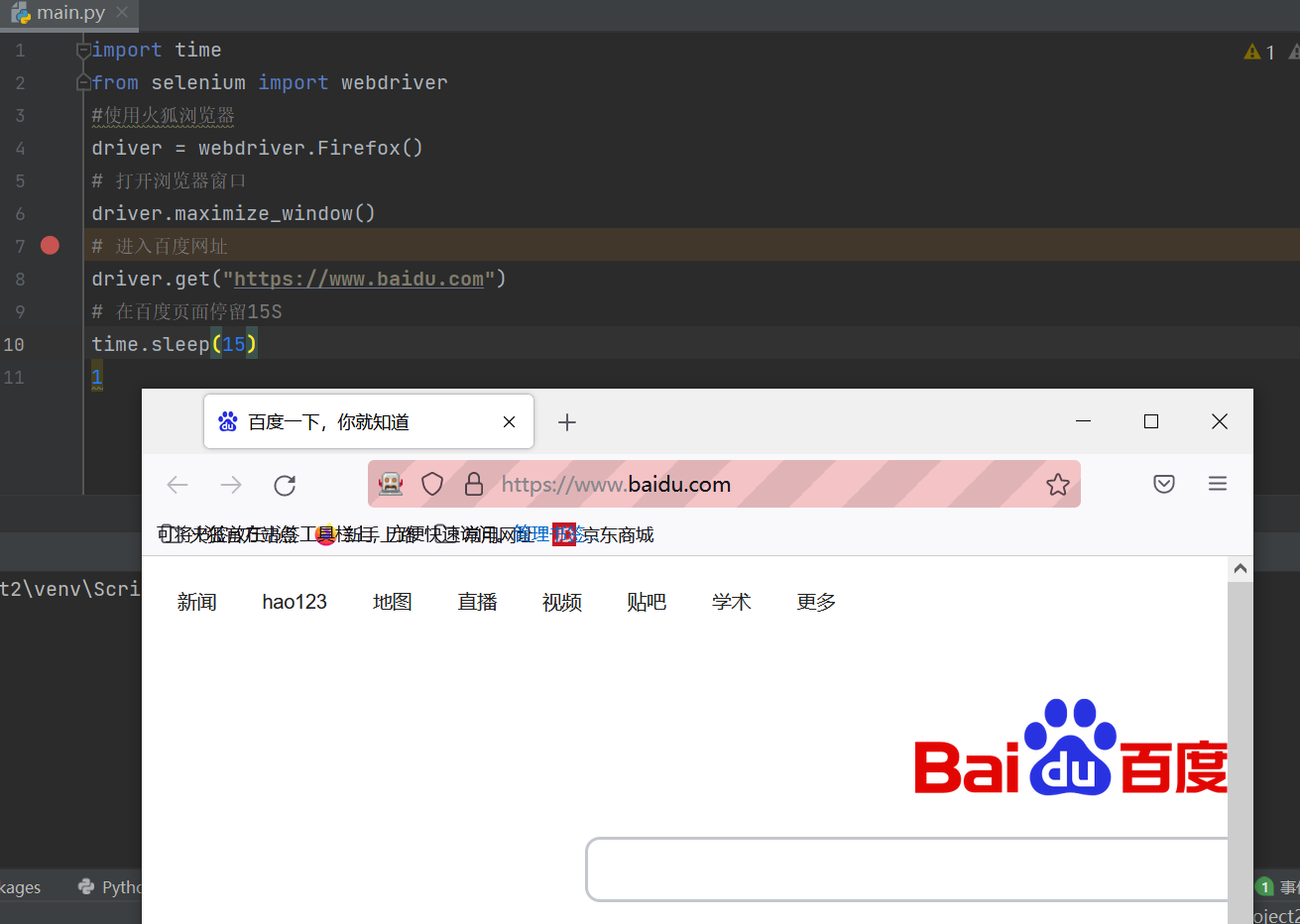The image size is (1300, 924).
Task: Open the Python Console tool window
Action: (111, 887)
